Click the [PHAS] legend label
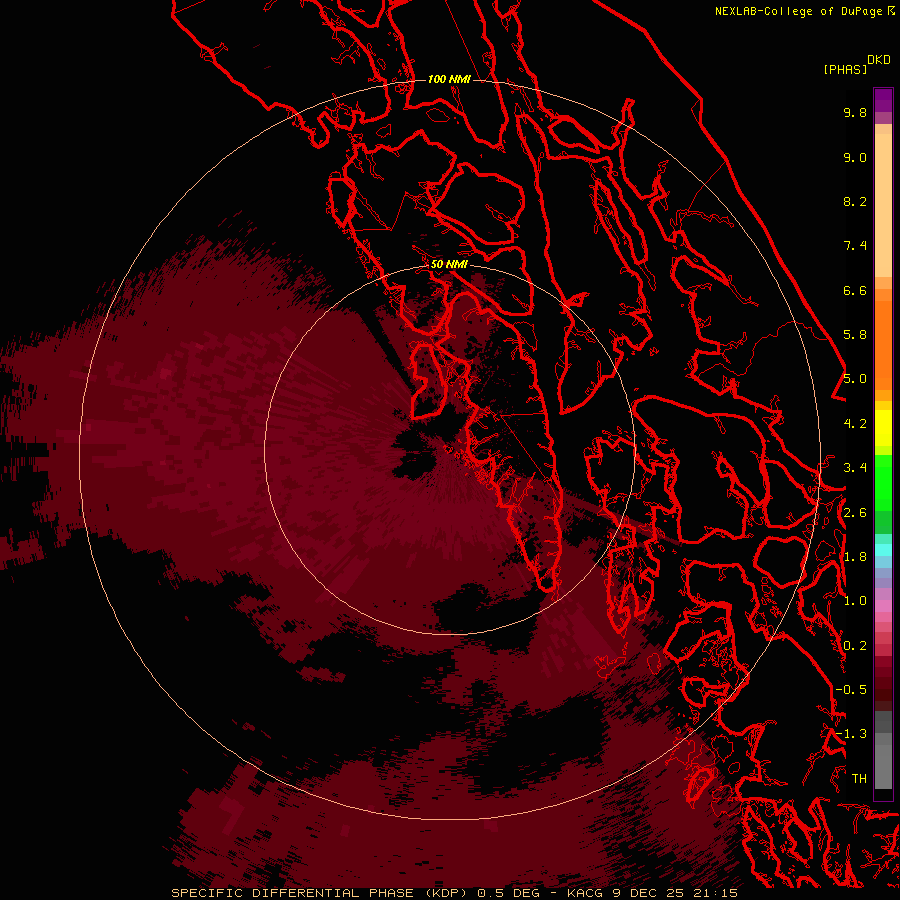 point(845,69)
